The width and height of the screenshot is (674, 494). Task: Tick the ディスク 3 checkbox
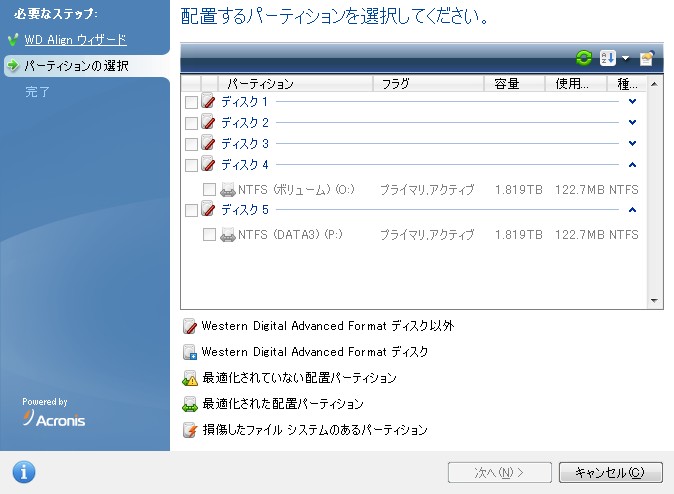coord(191,144)
